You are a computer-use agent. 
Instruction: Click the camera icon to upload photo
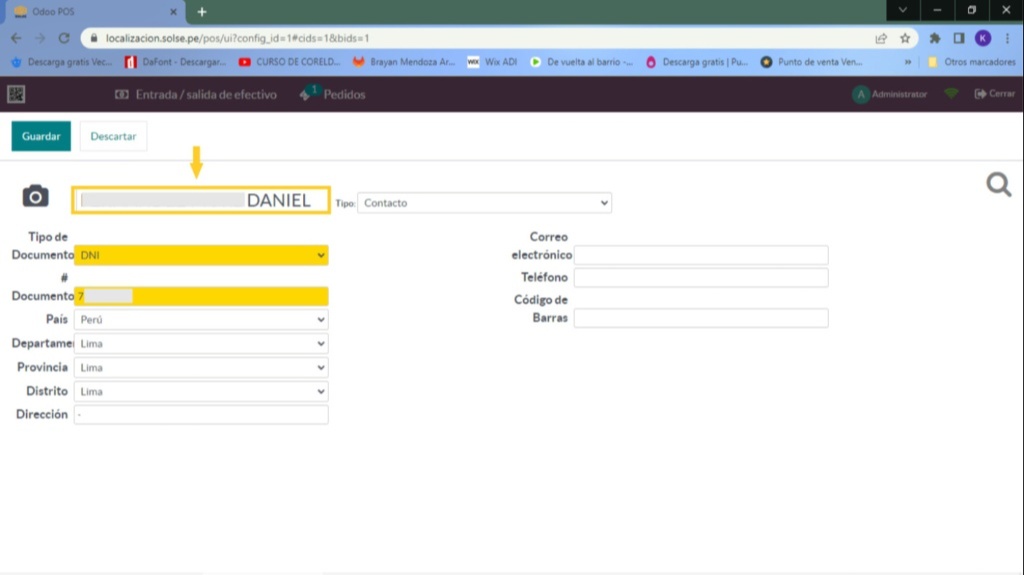coord(35,197)
